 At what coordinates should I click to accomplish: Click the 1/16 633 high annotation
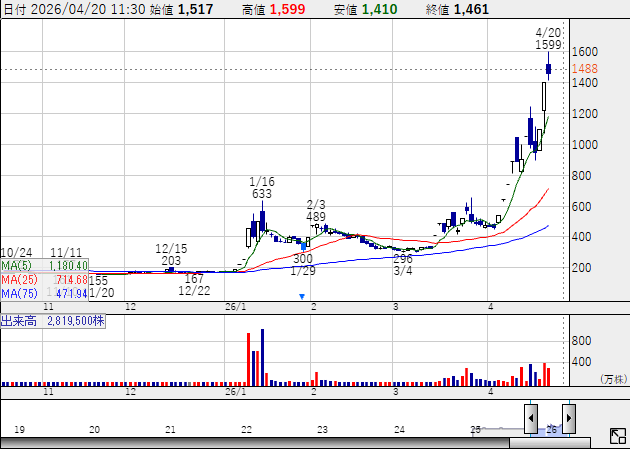262,188
